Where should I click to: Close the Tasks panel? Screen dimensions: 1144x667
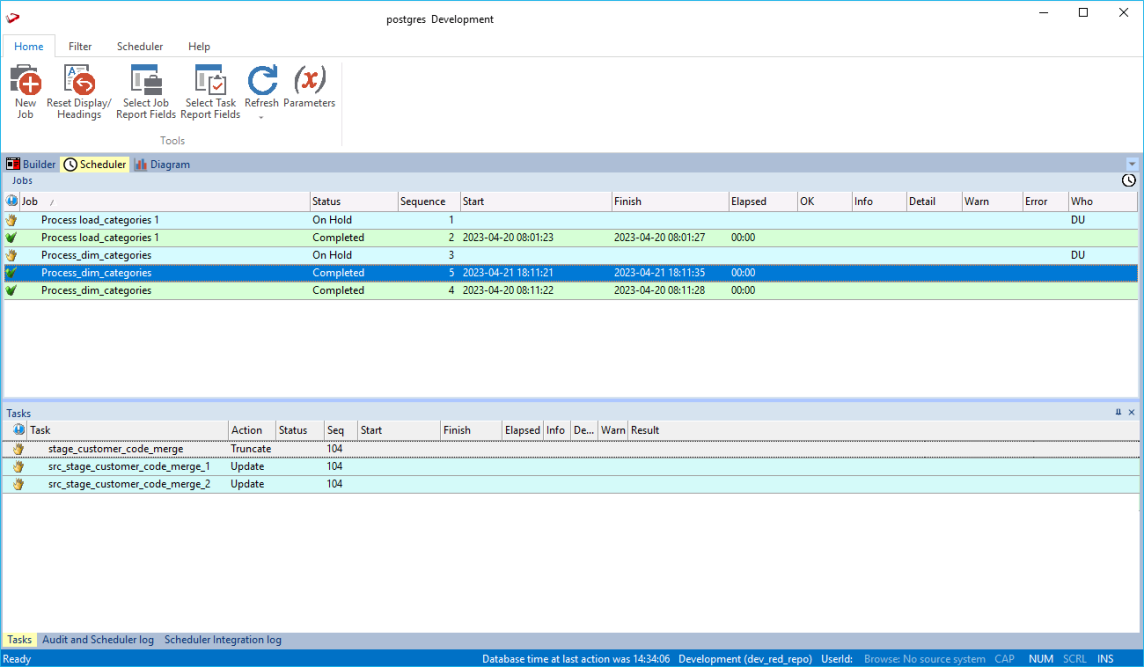click(x=1132, y=412)
